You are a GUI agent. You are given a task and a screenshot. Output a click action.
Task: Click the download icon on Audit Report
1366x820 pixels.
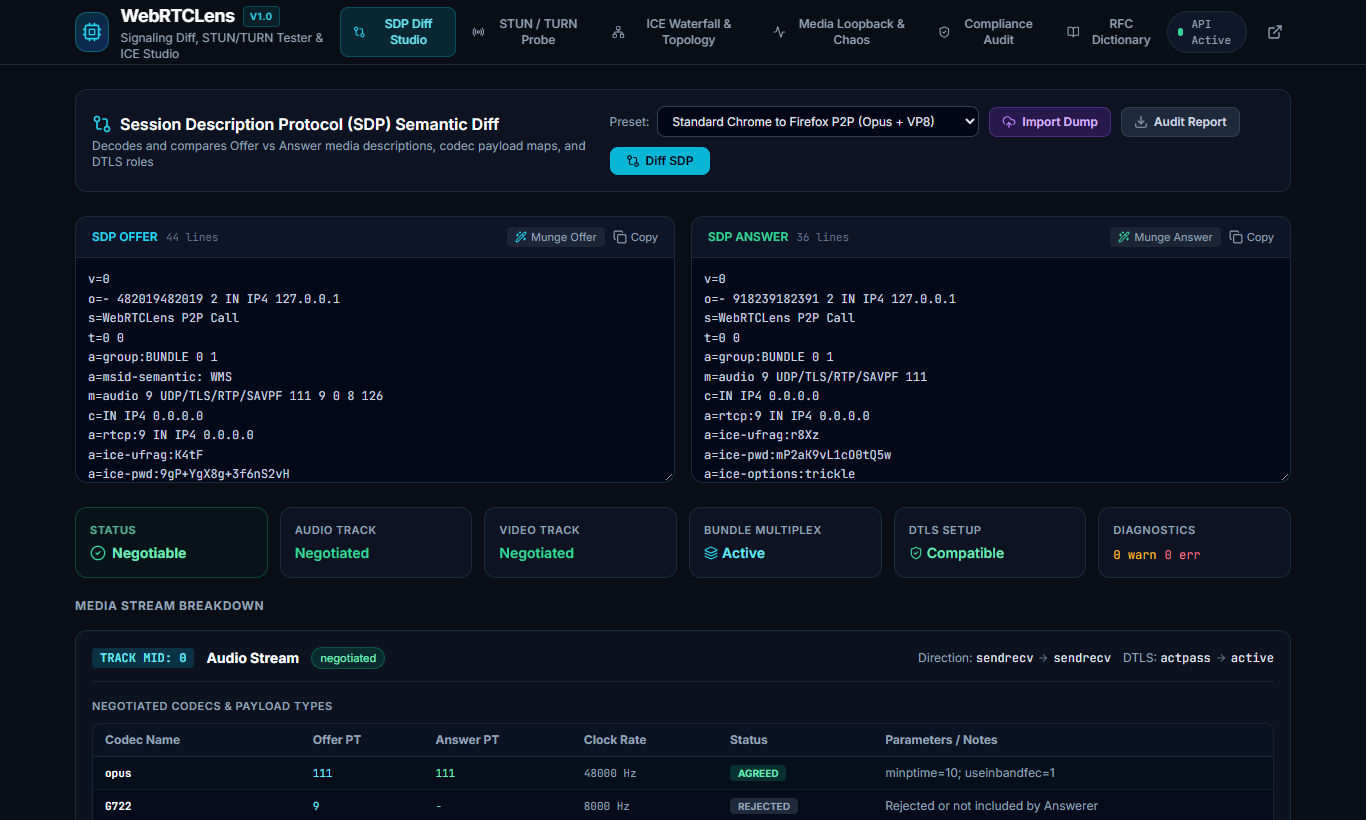click(1141, 122)
